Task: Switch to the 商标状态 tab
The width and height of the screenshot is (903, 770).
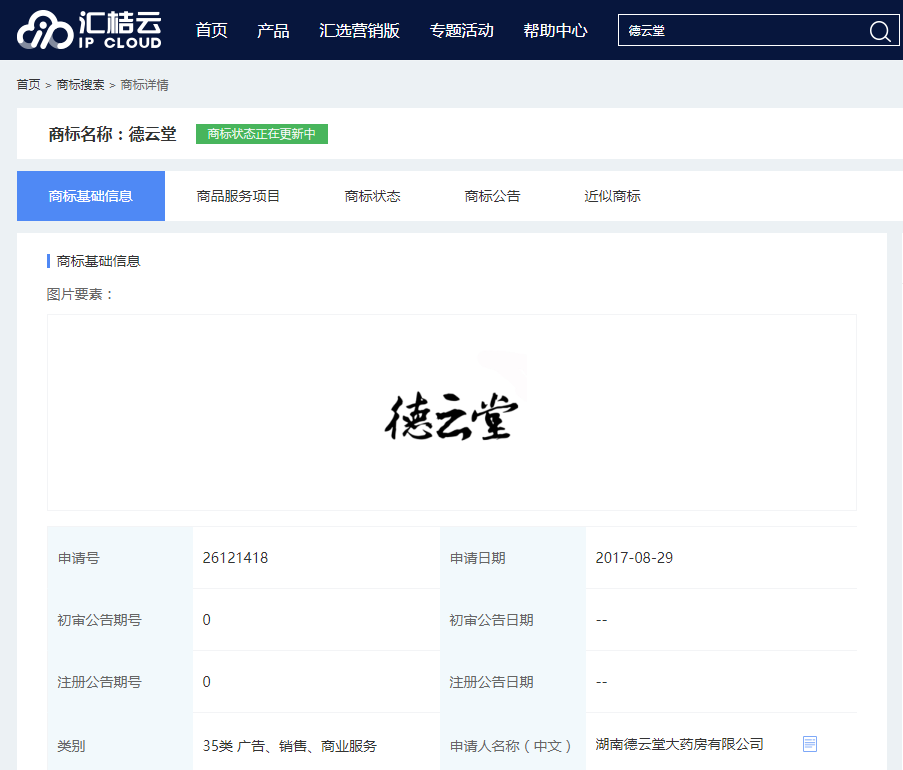Action: coord(372,196)
